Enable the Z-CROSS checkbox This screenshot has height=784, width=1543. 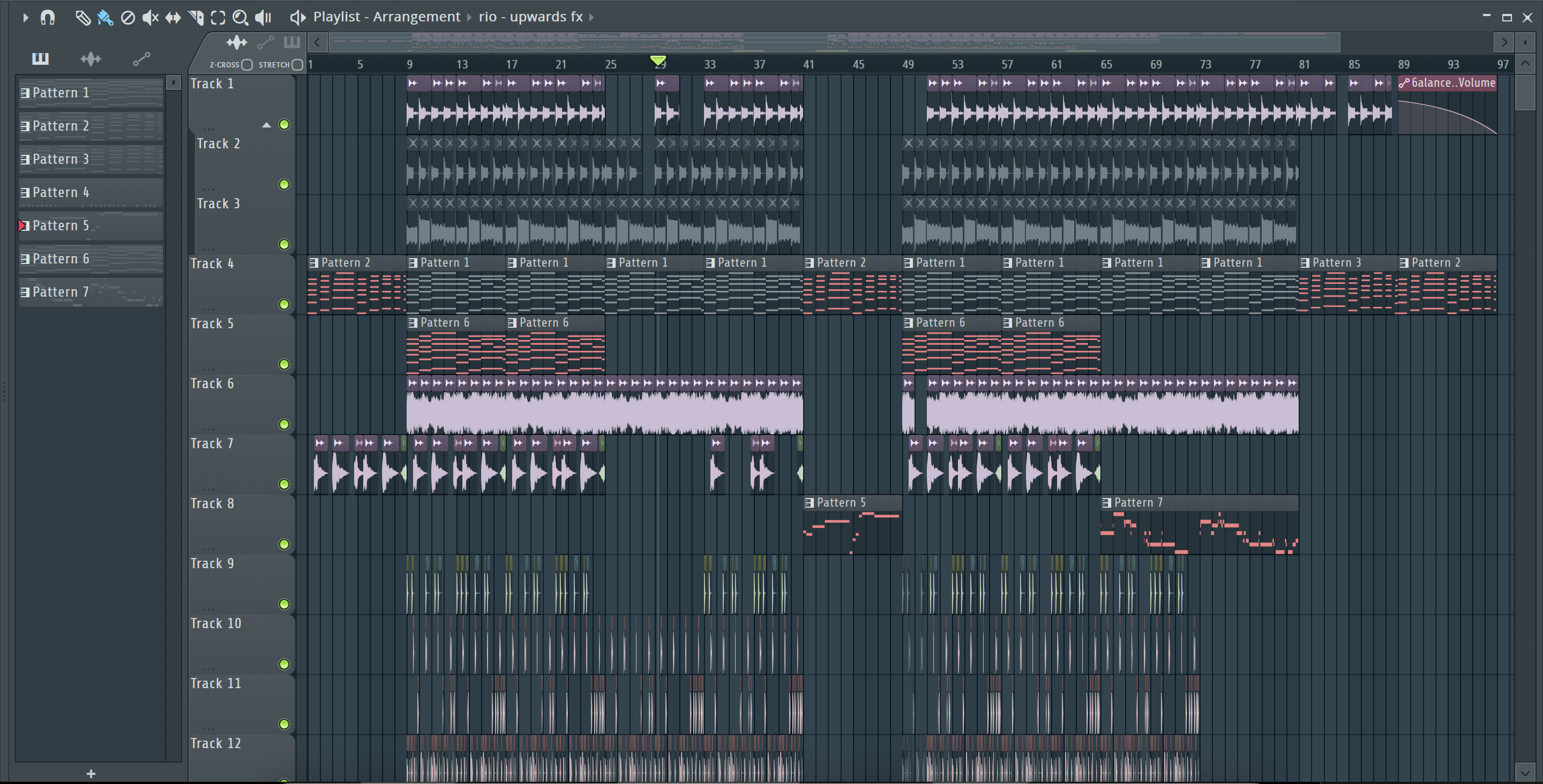click(247, 65)
